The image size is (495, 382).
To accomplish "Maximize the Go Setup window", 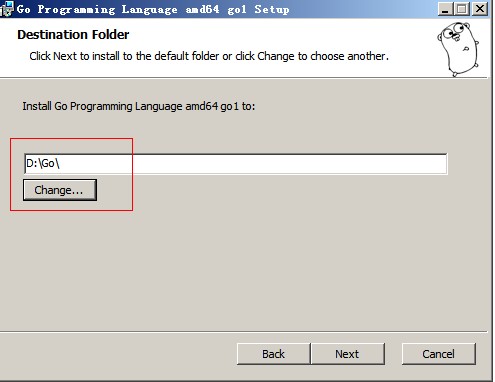I will tap(462, 9).
